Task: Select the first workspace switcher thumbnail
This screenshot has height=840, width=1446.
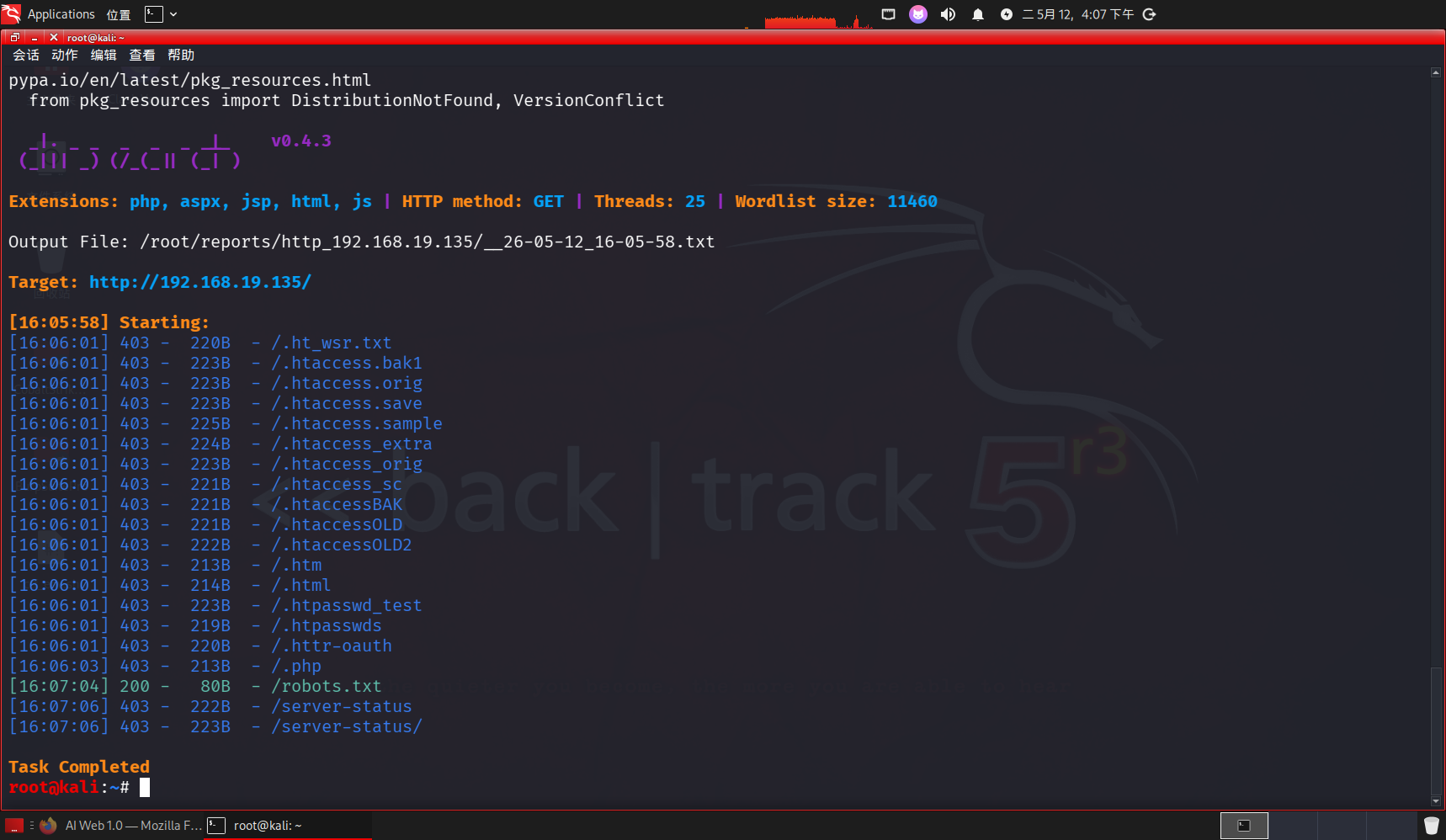Action: pos(1244,826)
